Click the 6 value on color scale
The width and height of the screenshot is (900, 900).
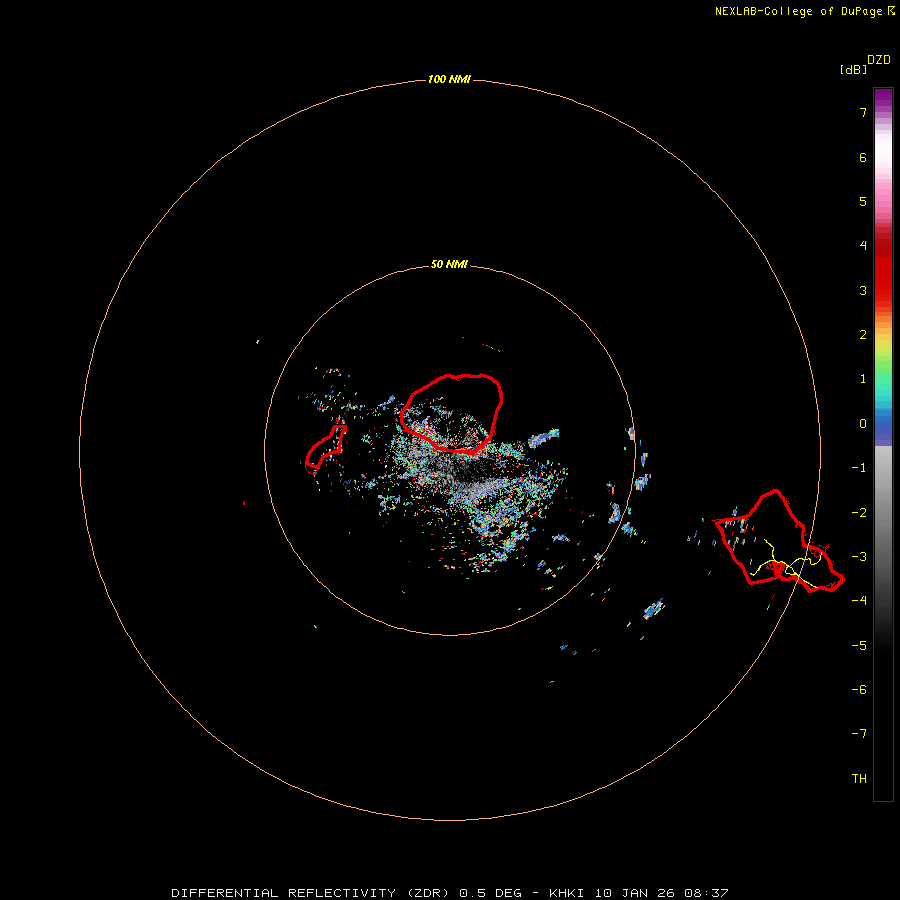863,157
